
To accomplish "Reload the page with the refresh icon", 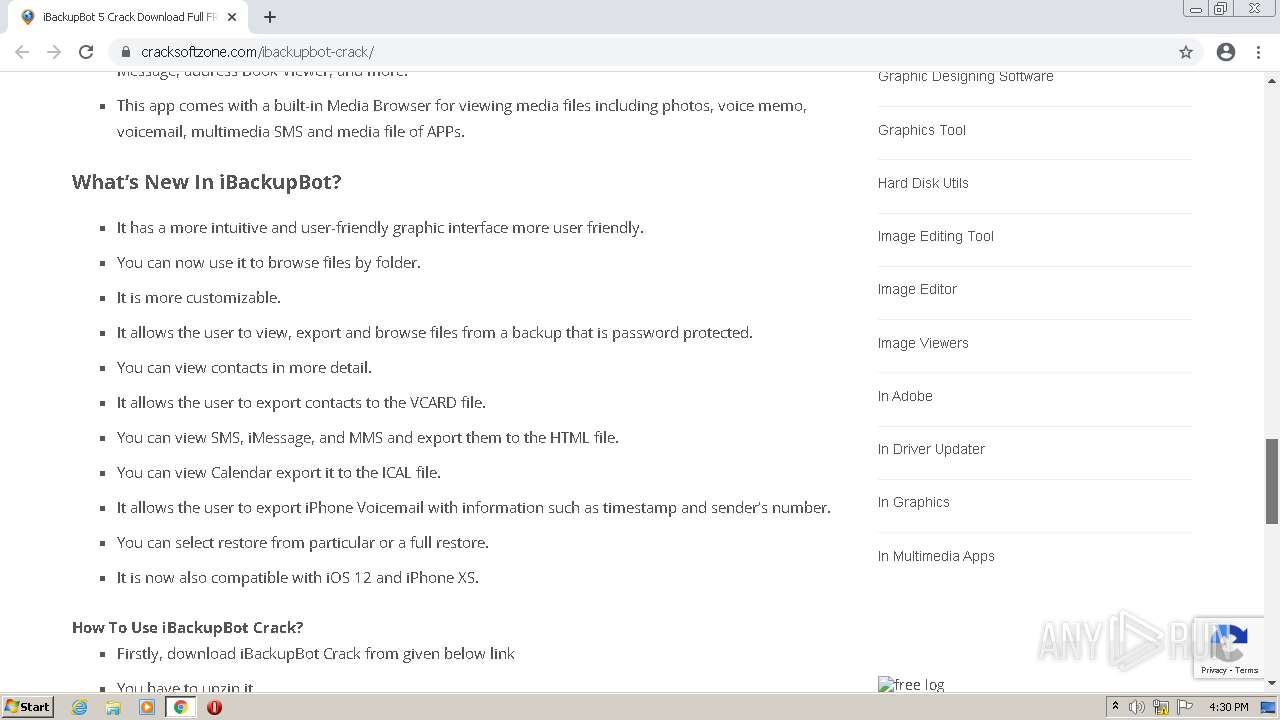I will [86, 52].
